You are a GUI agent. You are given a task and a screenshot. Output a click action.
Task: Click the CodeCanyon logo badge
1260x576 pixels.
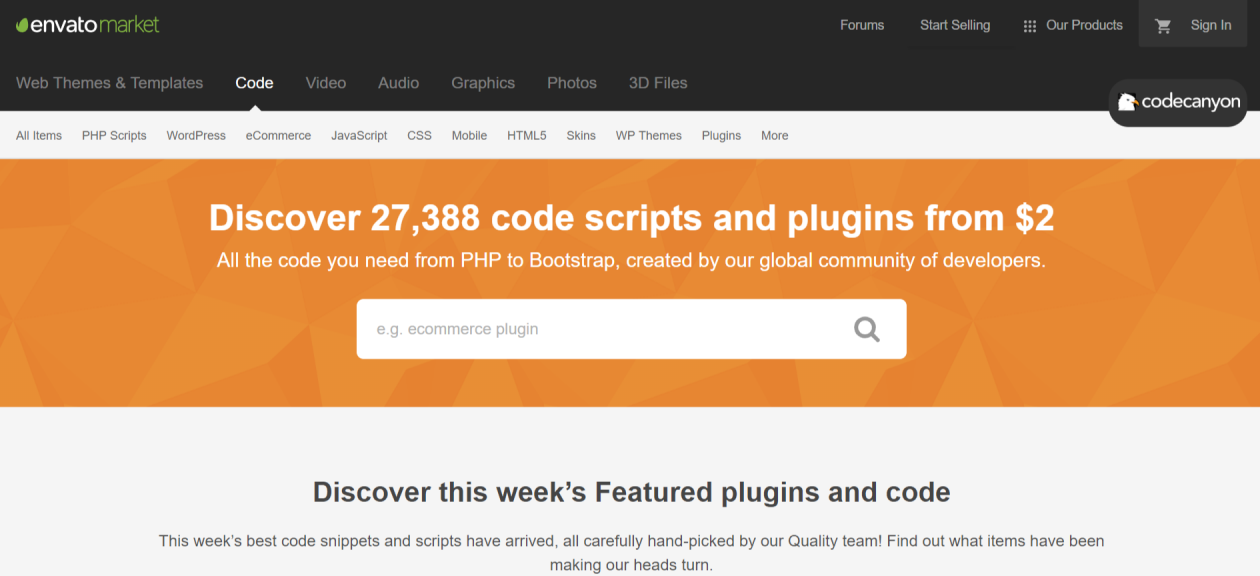click(x=1178, y=102)
